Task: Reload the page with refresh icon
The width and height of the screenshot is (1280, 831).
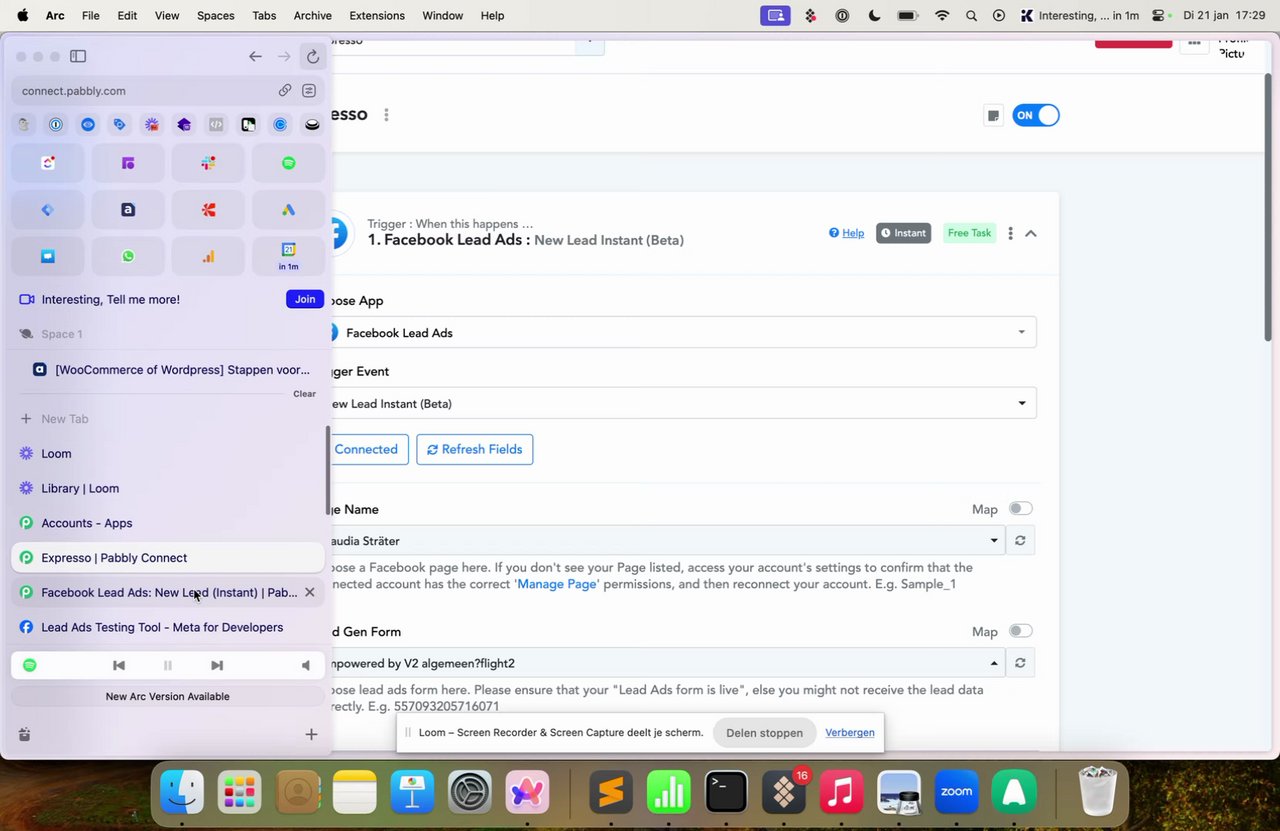Action: 313,57
